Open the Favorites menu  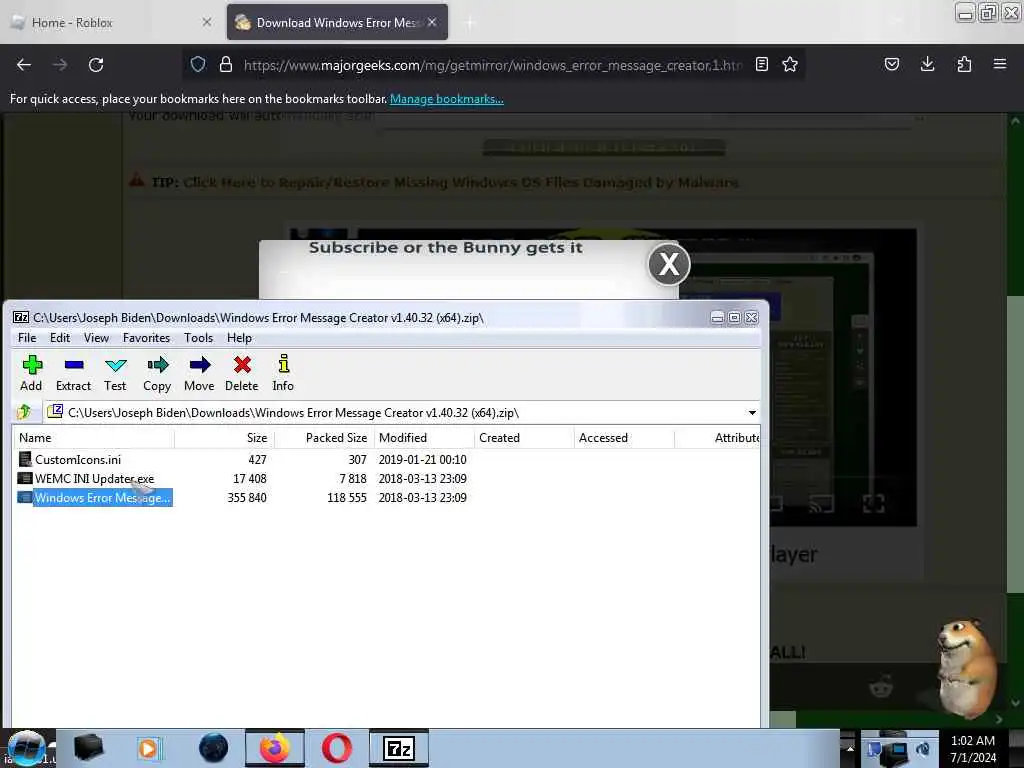146,338
